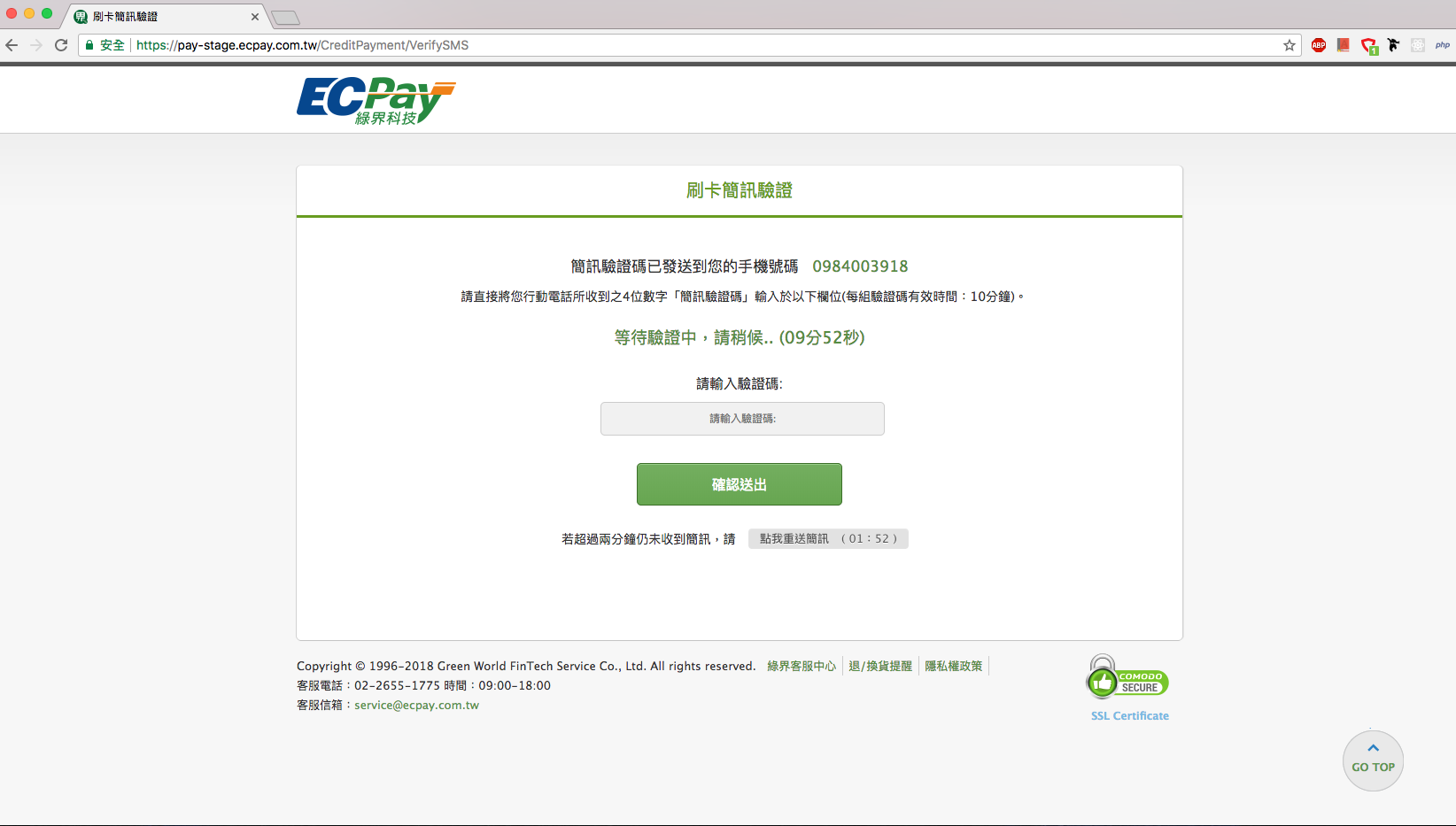Minimize the window with the yellow button

pyautogui.click(x=29, y=13)
